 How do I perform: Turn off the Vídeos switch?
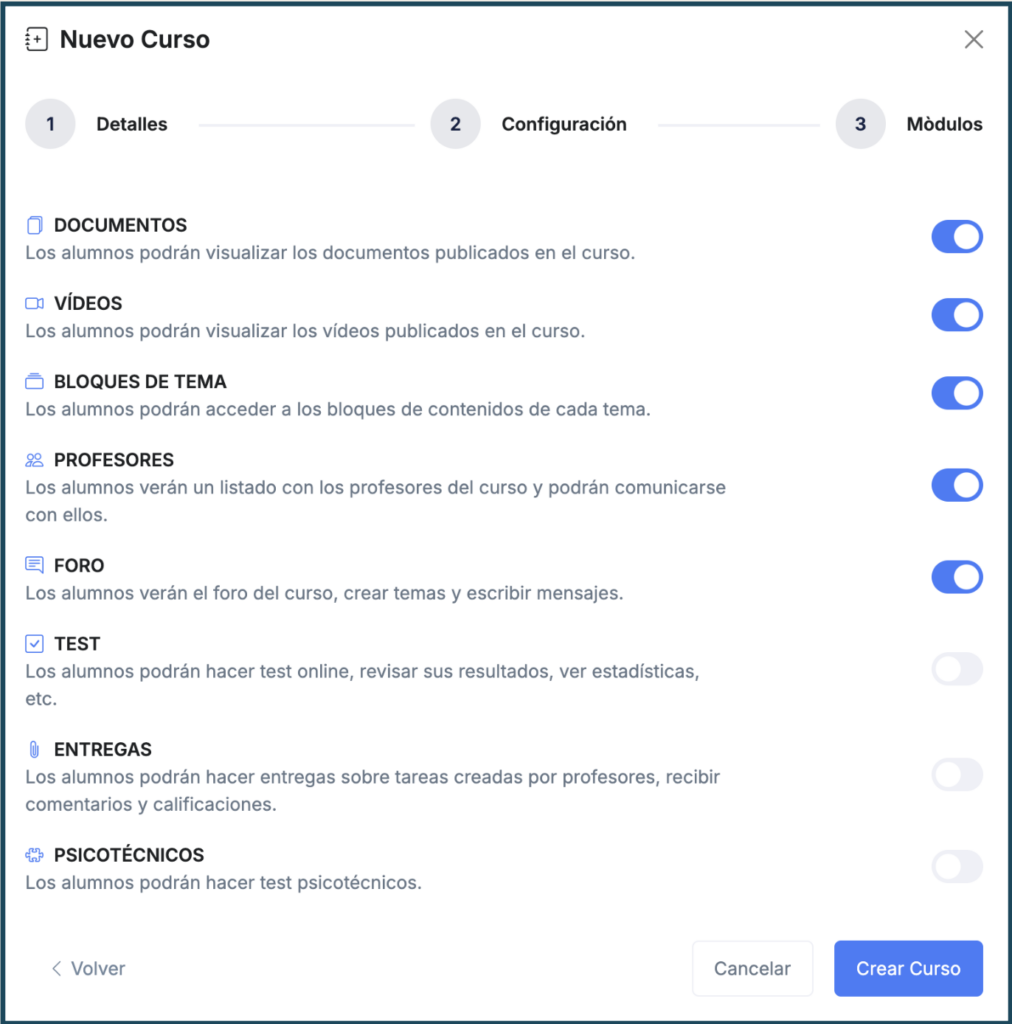(x=957, y=315)
